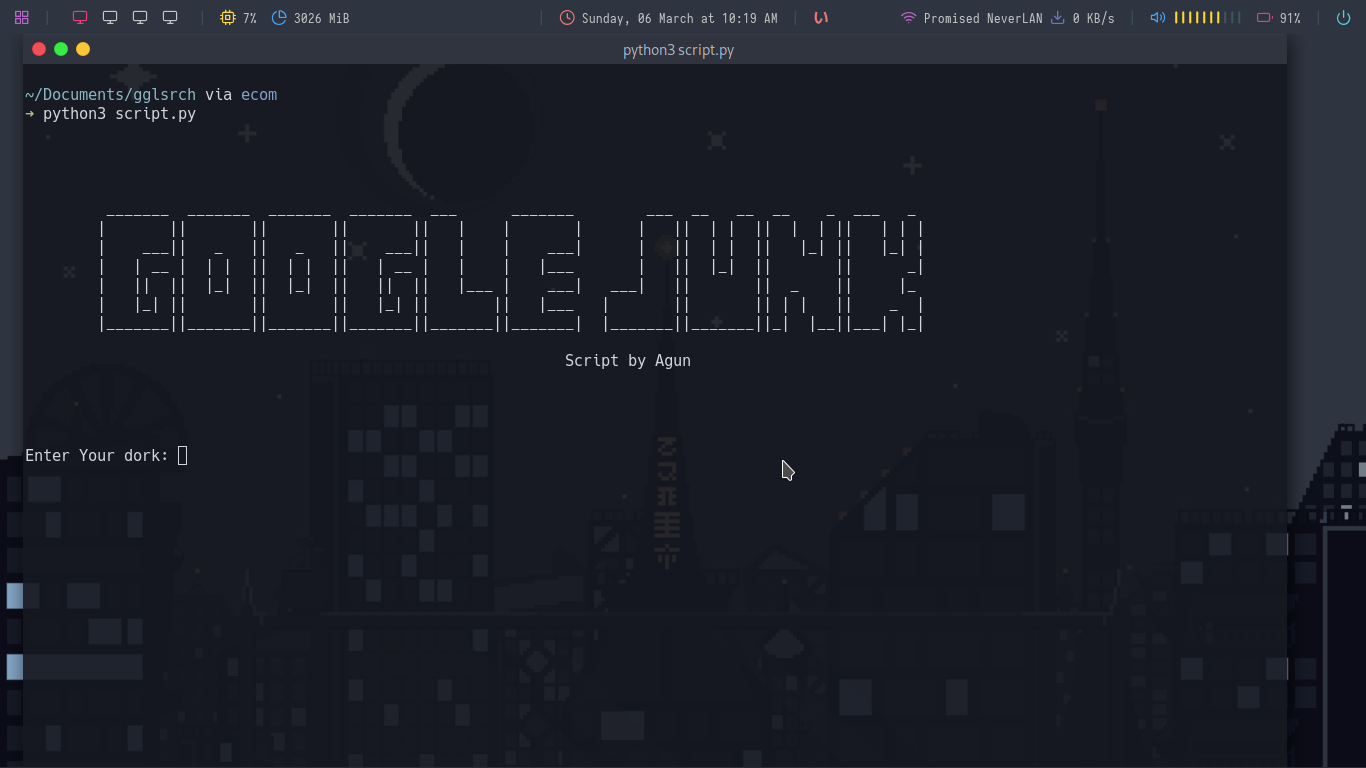The width and height of the screenshot is (1366, 768).
Task: Click the CPU usage chip icon
Action: coord(228,18)
